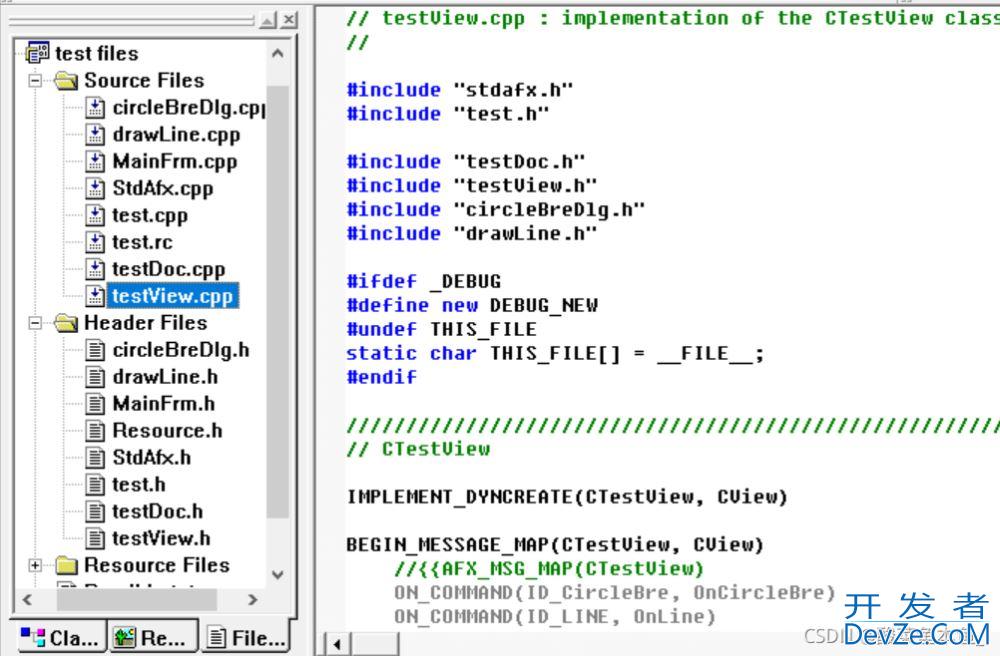Select test.h in Header Files

click(x=138, y=485)
